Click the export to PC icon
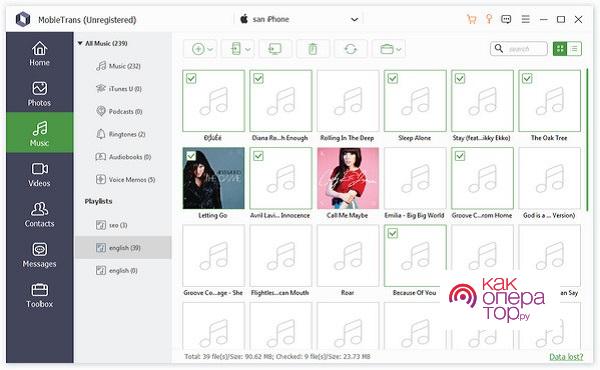 point(275,49)
